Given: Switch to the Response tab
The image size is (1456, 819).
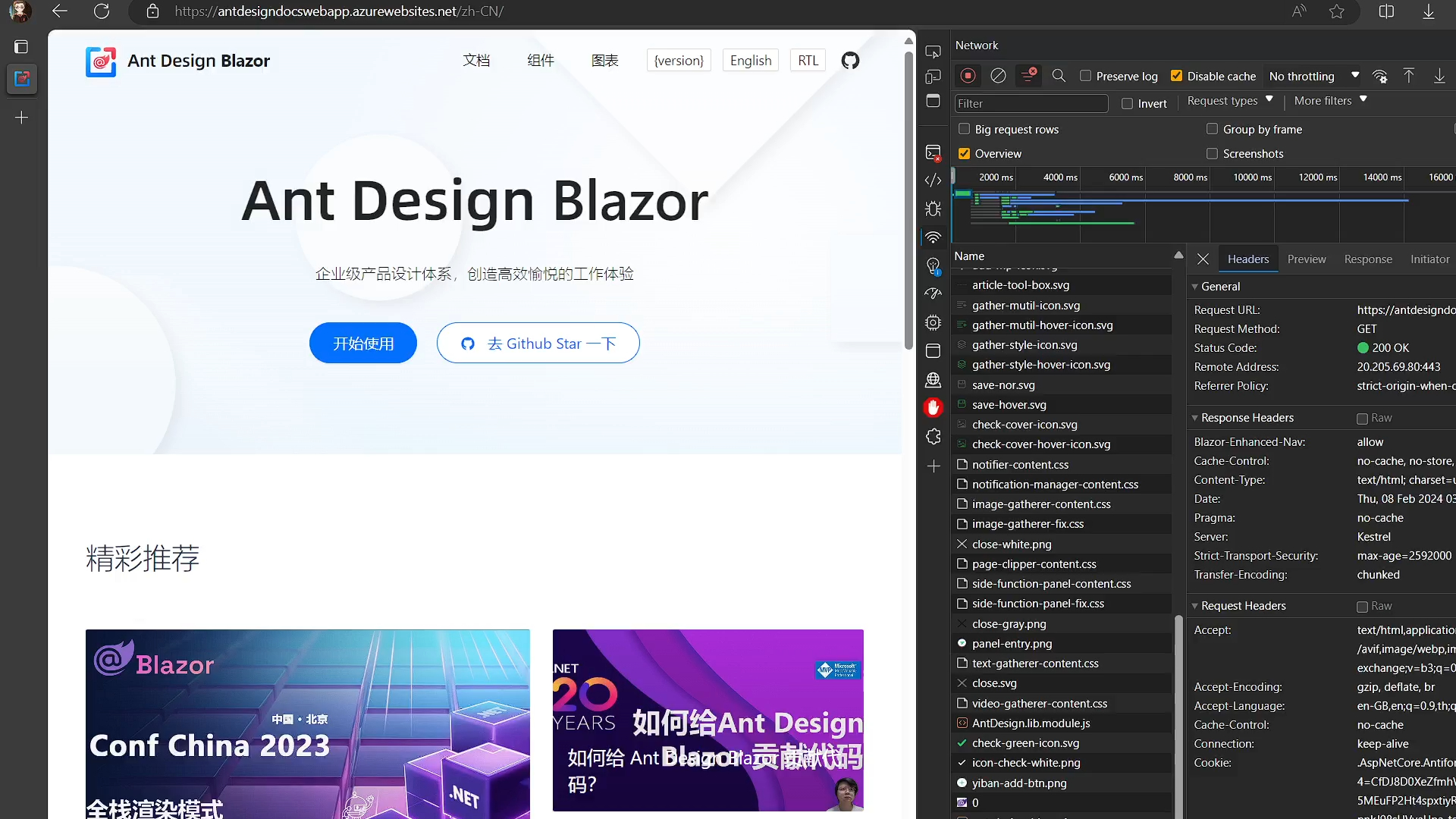Looking at the screenshot, I should point(1368,259).
